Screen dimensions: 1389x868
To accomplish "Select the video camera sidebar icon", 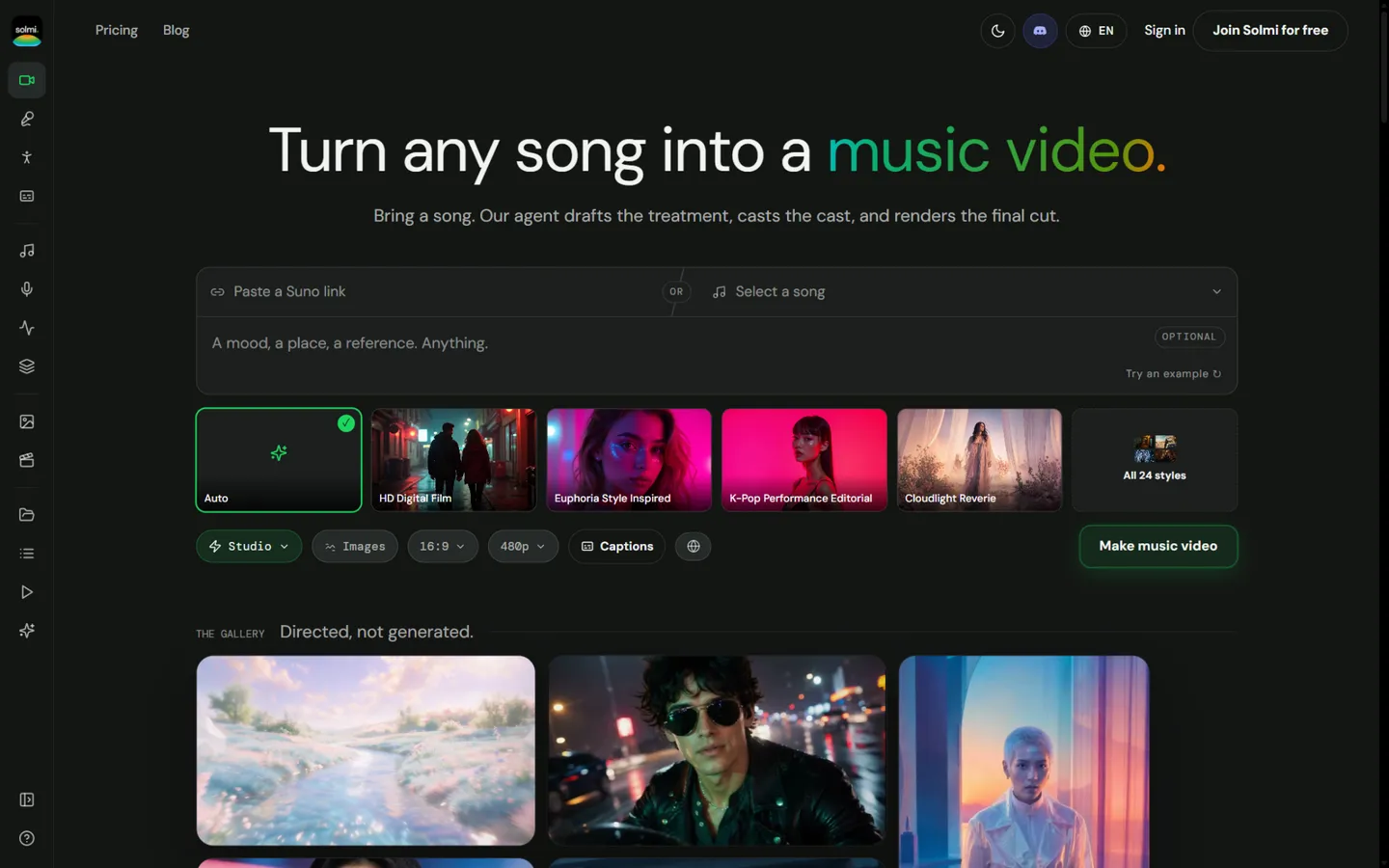I will (27, 80).
